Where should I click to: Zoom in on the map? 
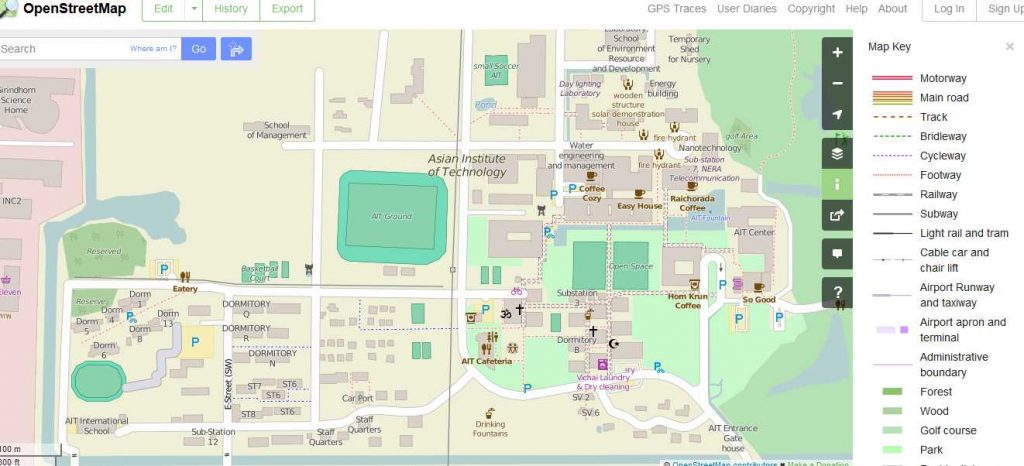[x=837, y=53]
